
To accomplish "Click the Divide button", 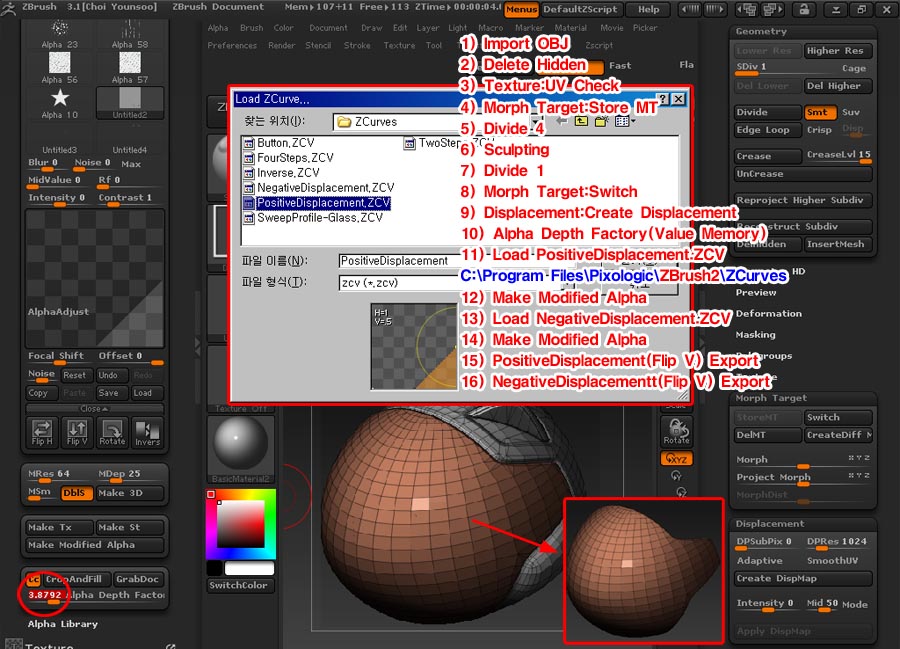I will [767, 112].
